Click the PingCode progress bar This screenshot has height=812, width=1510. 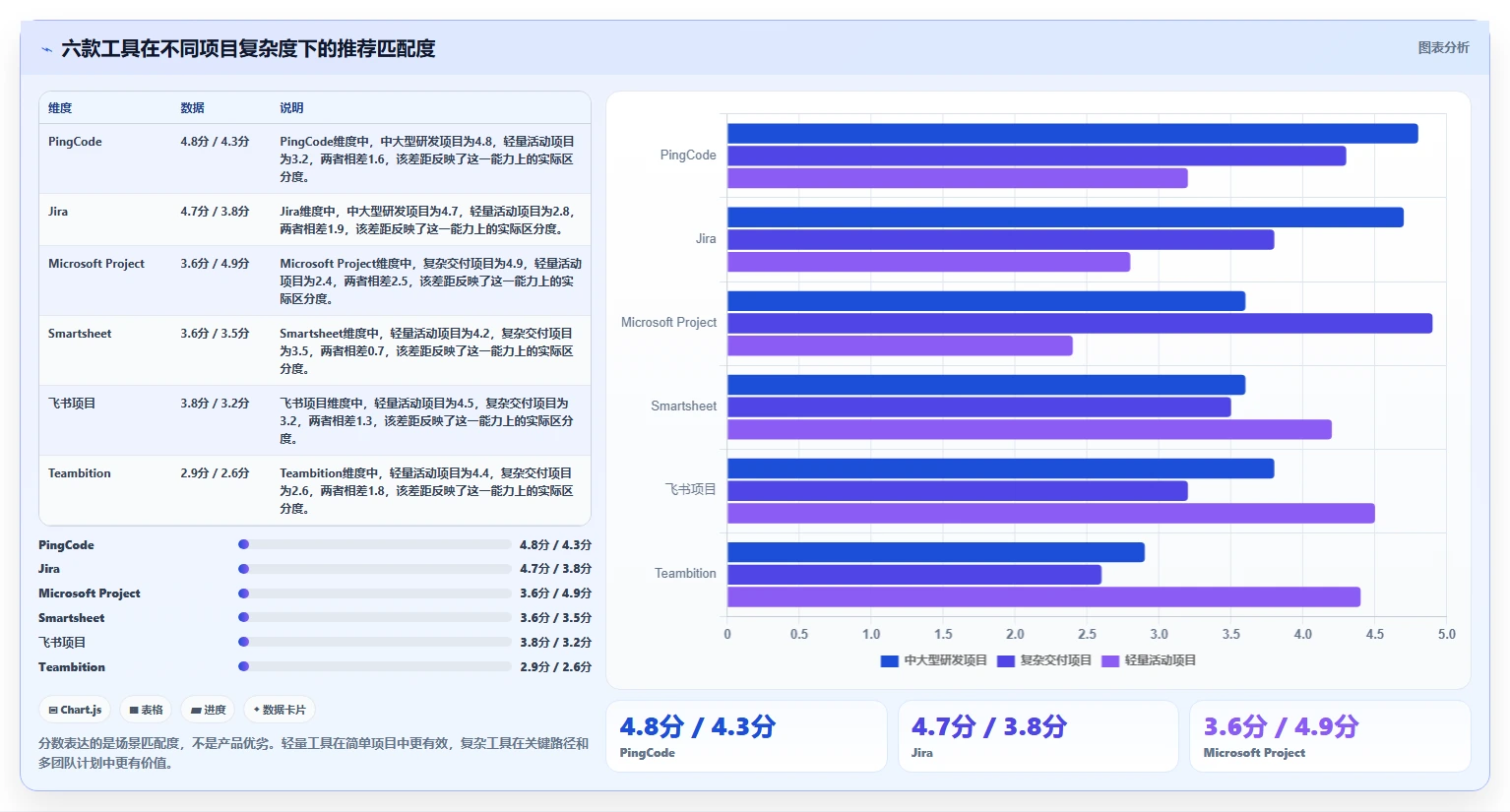[375, 544]
